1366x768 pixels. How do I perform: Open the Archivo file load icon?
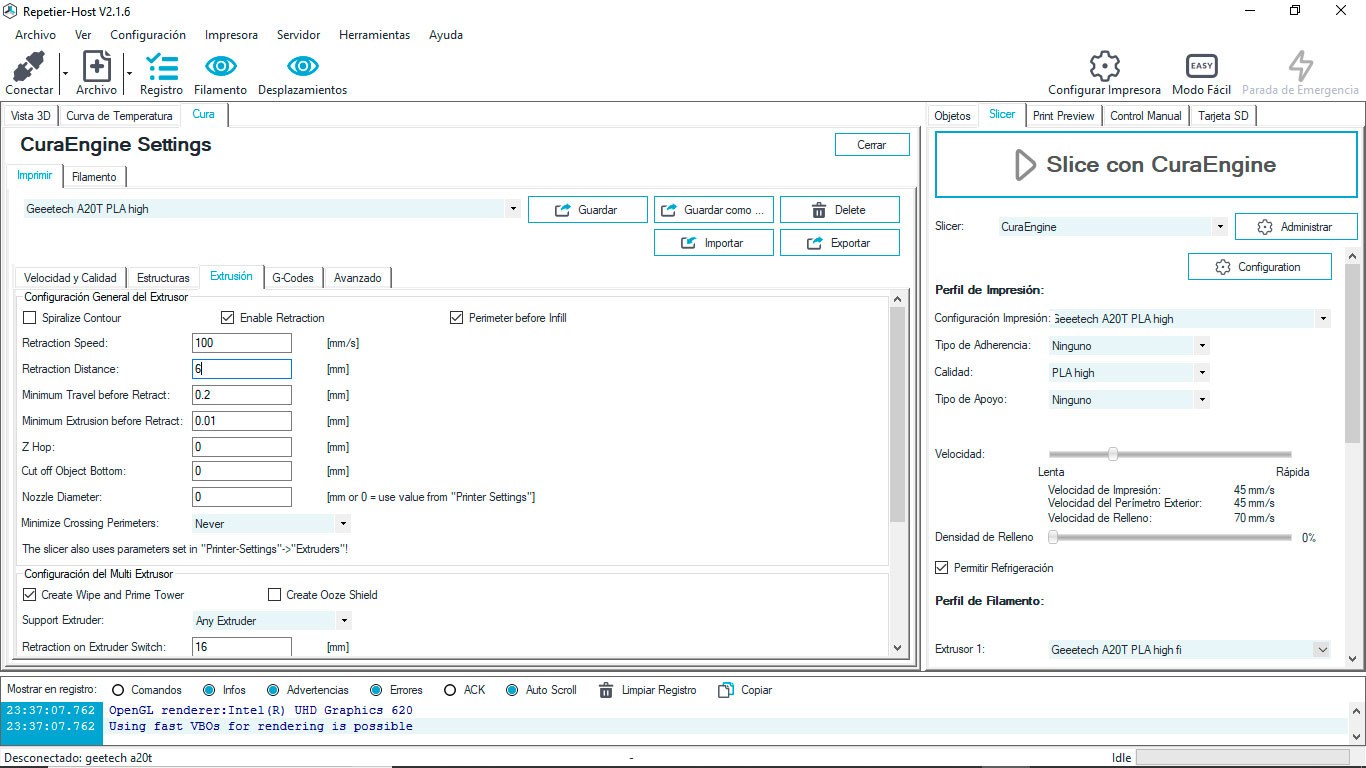[96, 68]
